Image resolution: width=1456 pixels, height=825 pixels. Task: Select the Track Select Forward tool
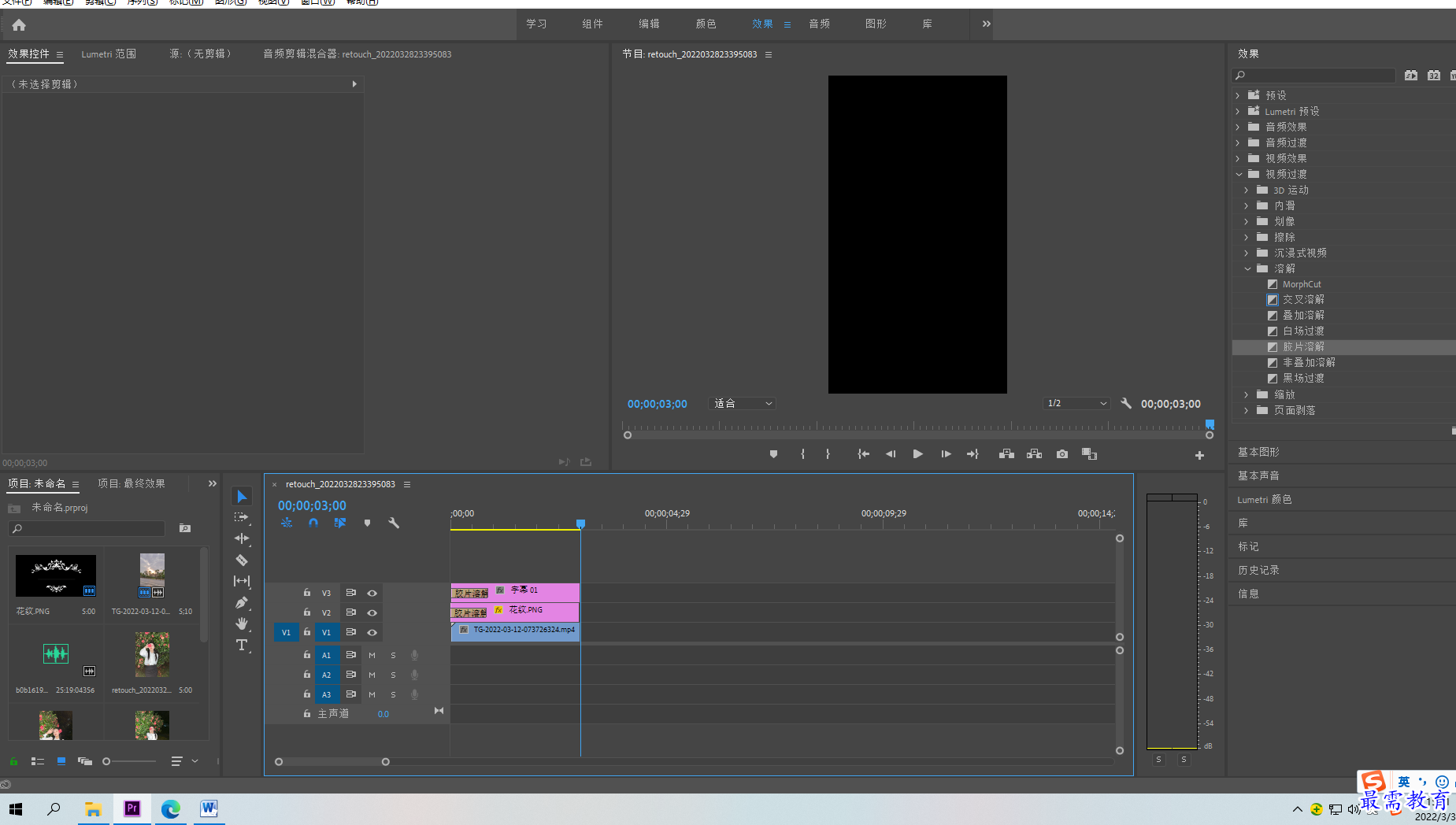click(242, 517)
